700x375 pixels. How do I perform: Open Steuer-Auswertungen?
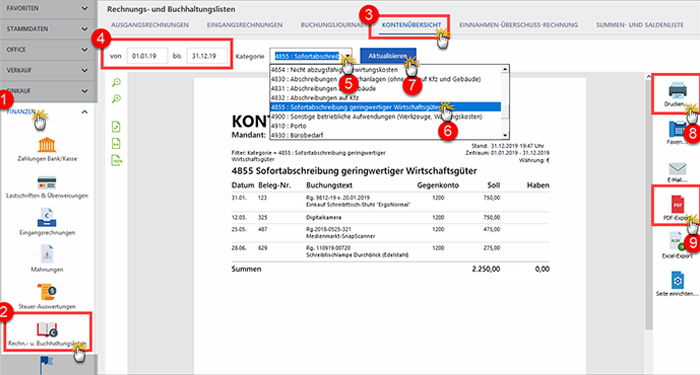tap(47, 296)
